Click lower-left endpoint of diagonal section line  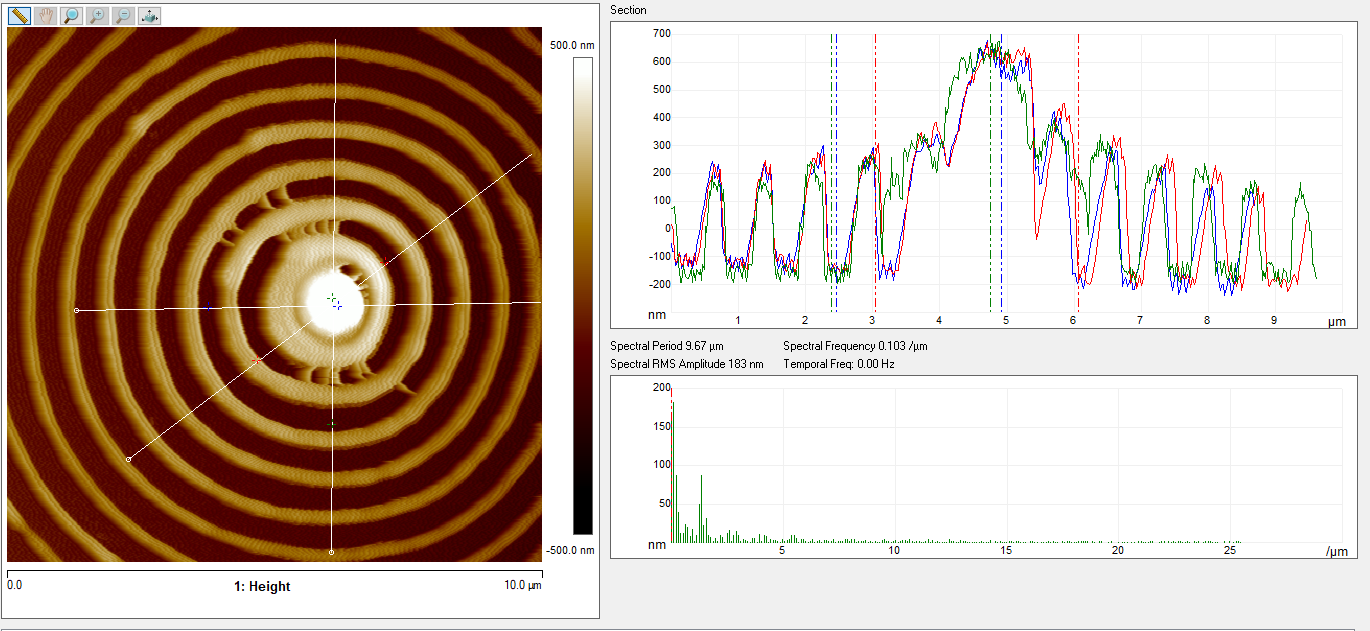(128, 459)
